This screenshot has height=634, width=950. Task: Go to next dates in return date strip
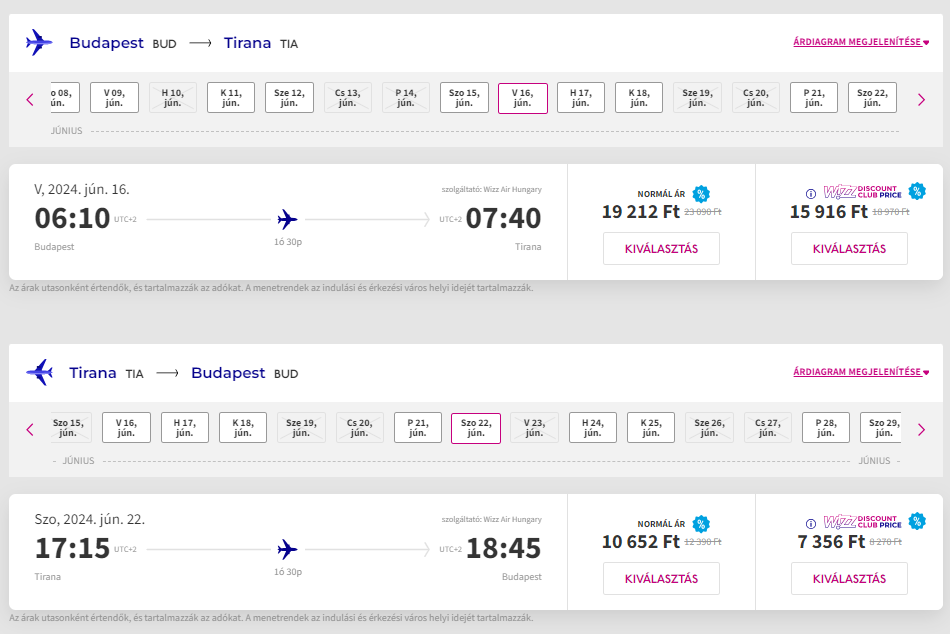coord(921,429)
